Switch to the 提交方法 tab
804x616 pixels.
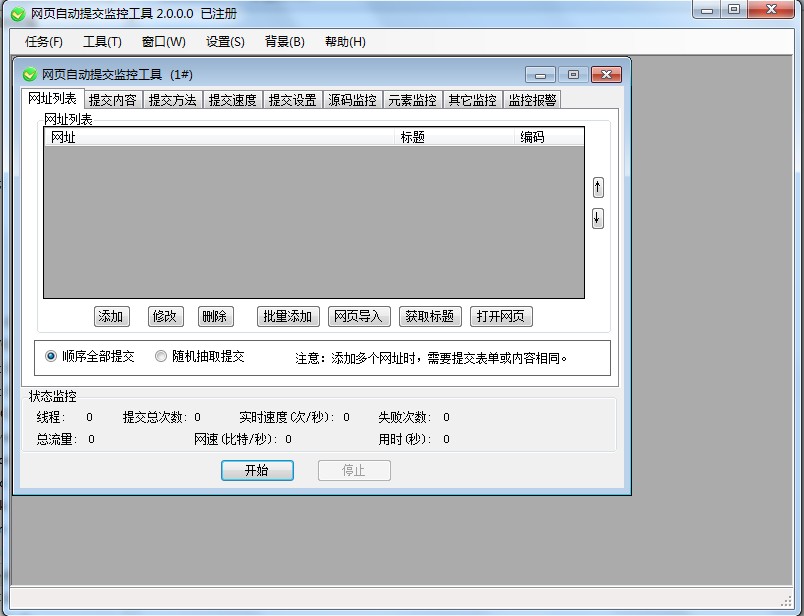tap(172, 100)
